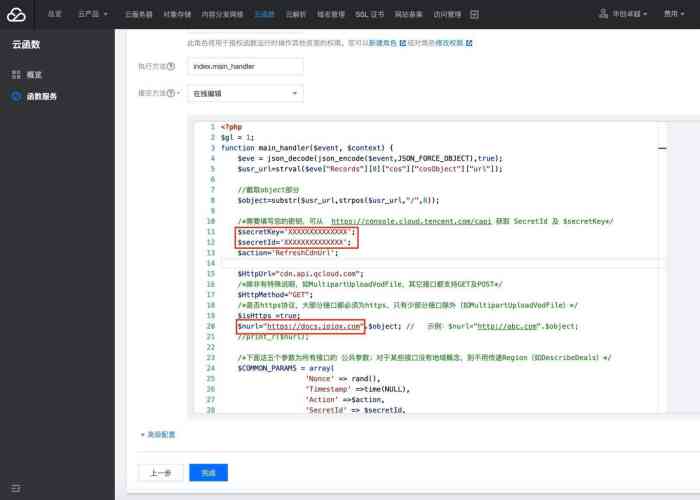Click external-link icon next to 新建角色

402,43
